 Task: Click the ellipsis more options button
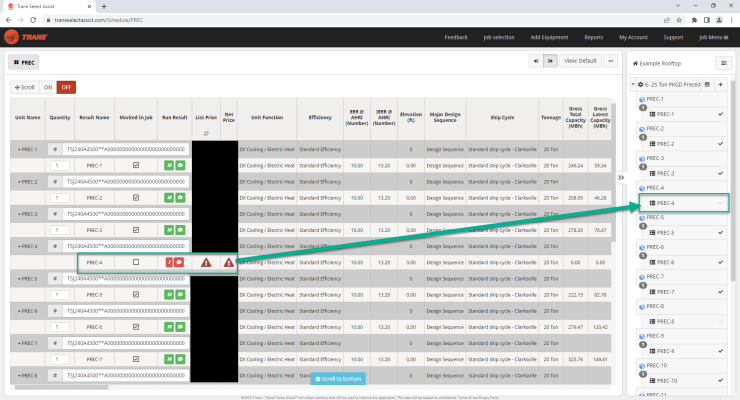pyautogui.click(x=611, y=61)
